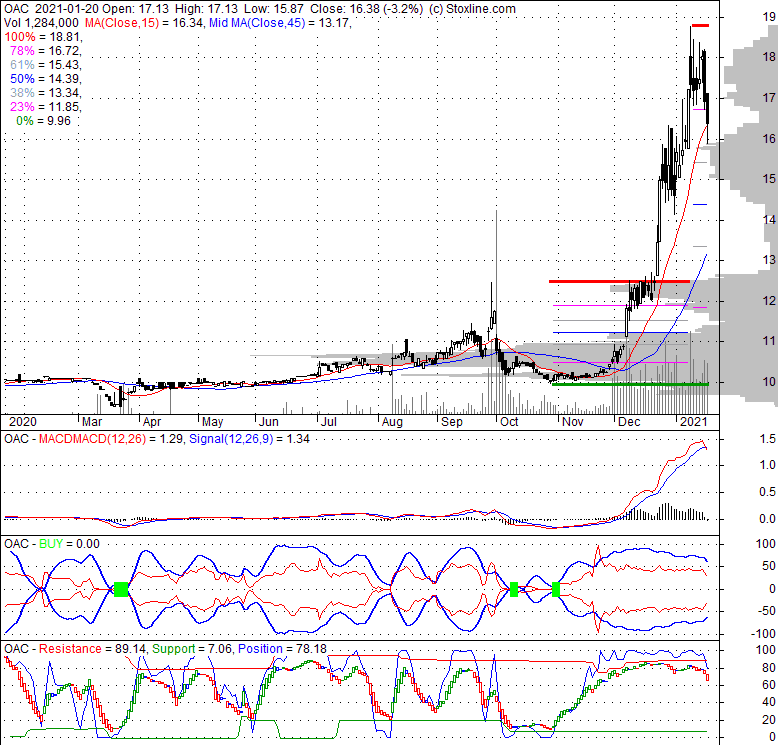Click the 'Oct' label on the time axis
Screen dimensions: 780x745
pos(509,422)
